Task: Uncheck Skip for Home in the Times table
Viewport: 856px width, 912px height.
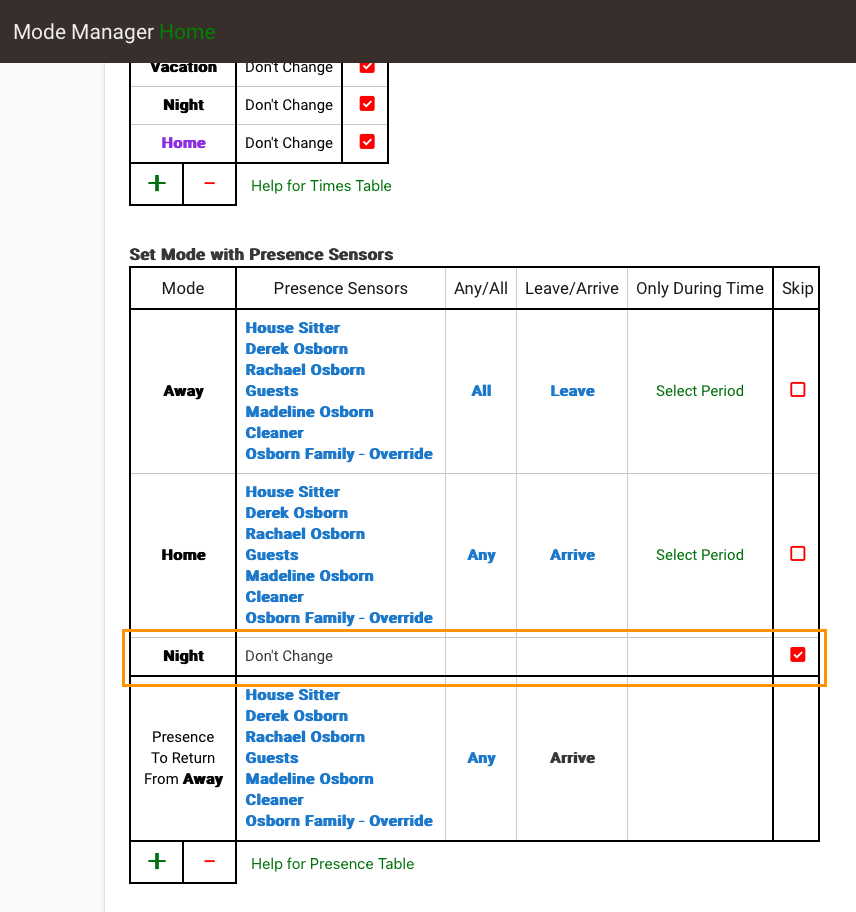Action: pyautogui.click(x=367, y=142)
